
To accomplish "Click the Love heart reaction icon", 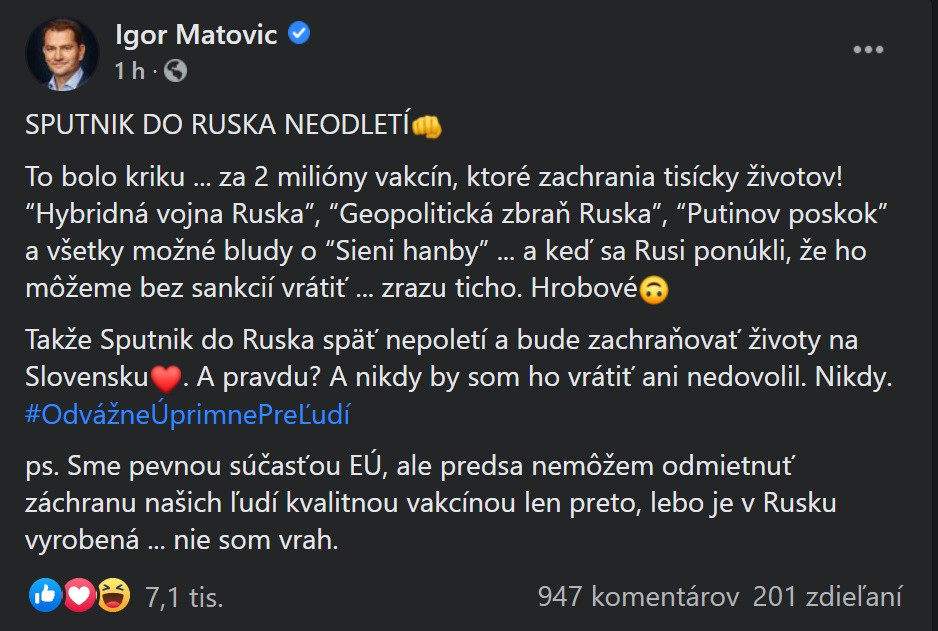I will click(x=79, y=597).
